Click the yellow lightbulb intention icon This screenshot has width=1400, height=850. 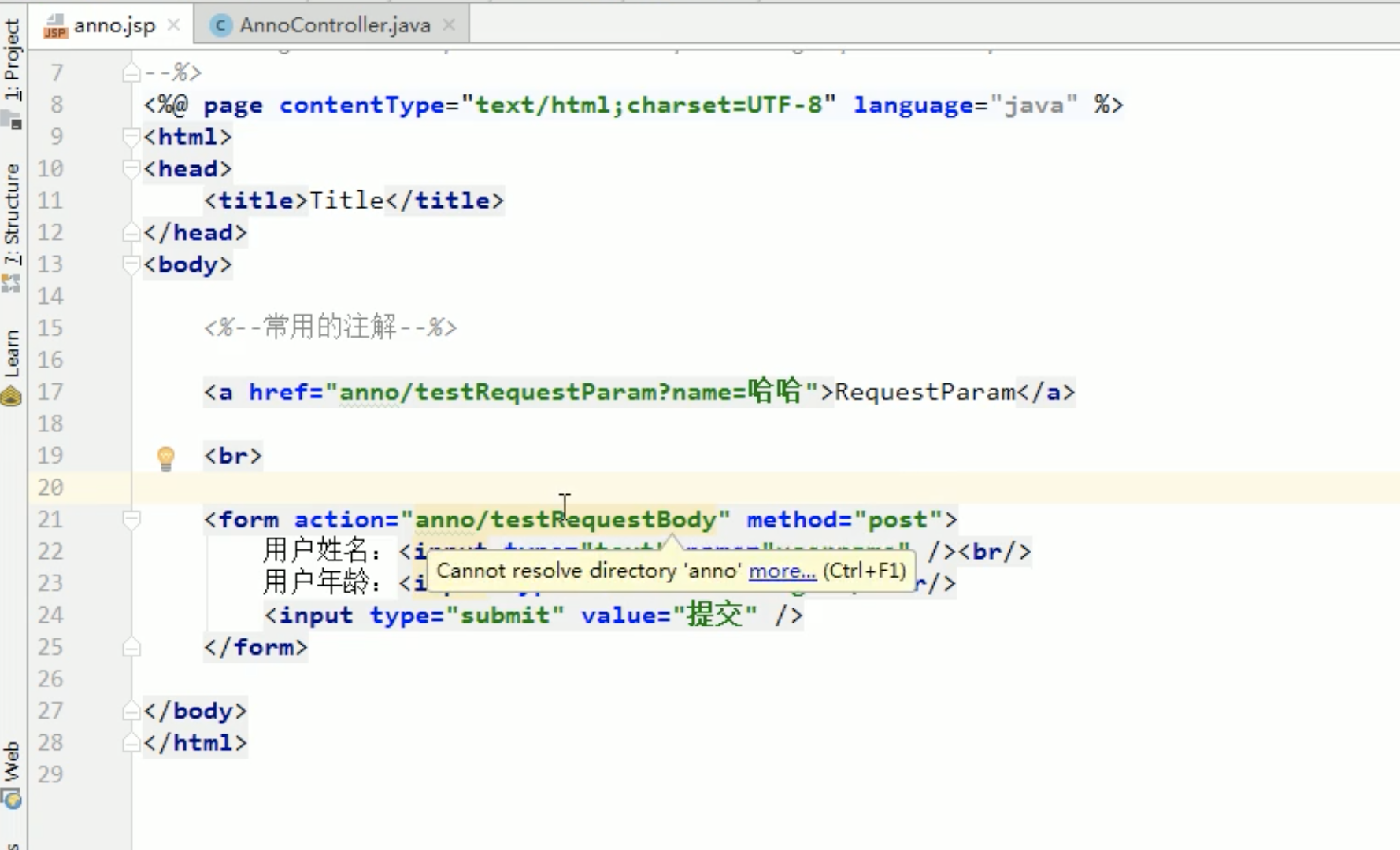click(x=165, y=458)
